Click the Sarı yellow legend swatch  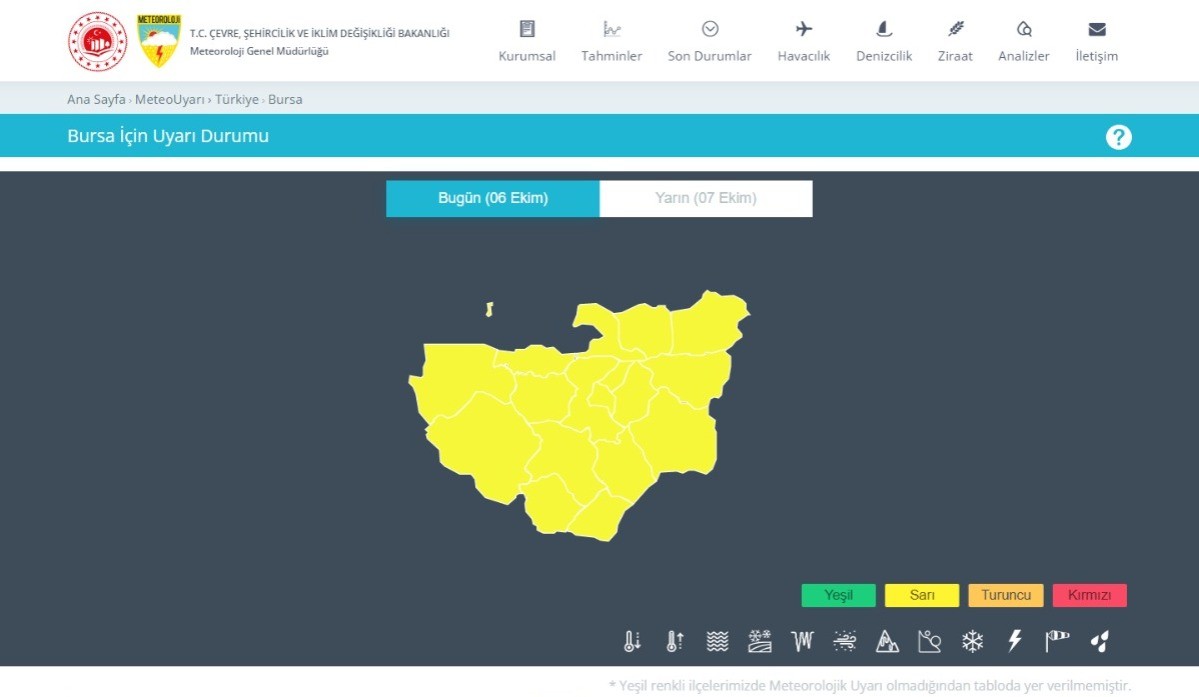[x=921, y=595]
